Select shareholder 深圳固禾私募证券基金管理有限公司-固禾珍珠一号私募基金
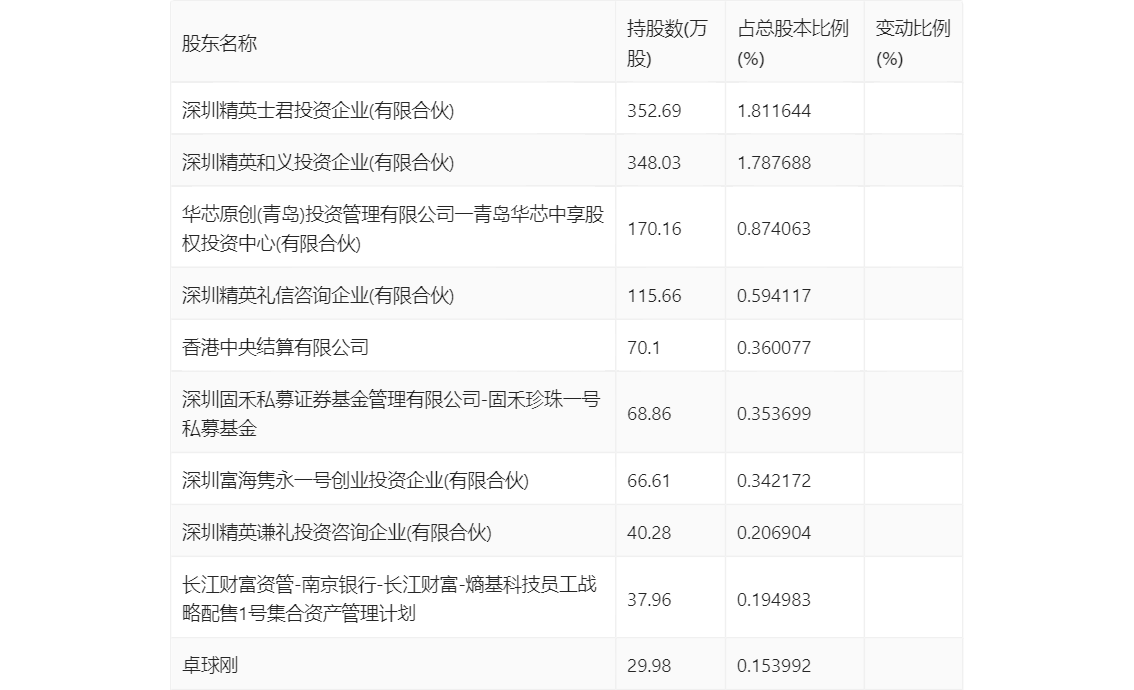 click(391, 414)
